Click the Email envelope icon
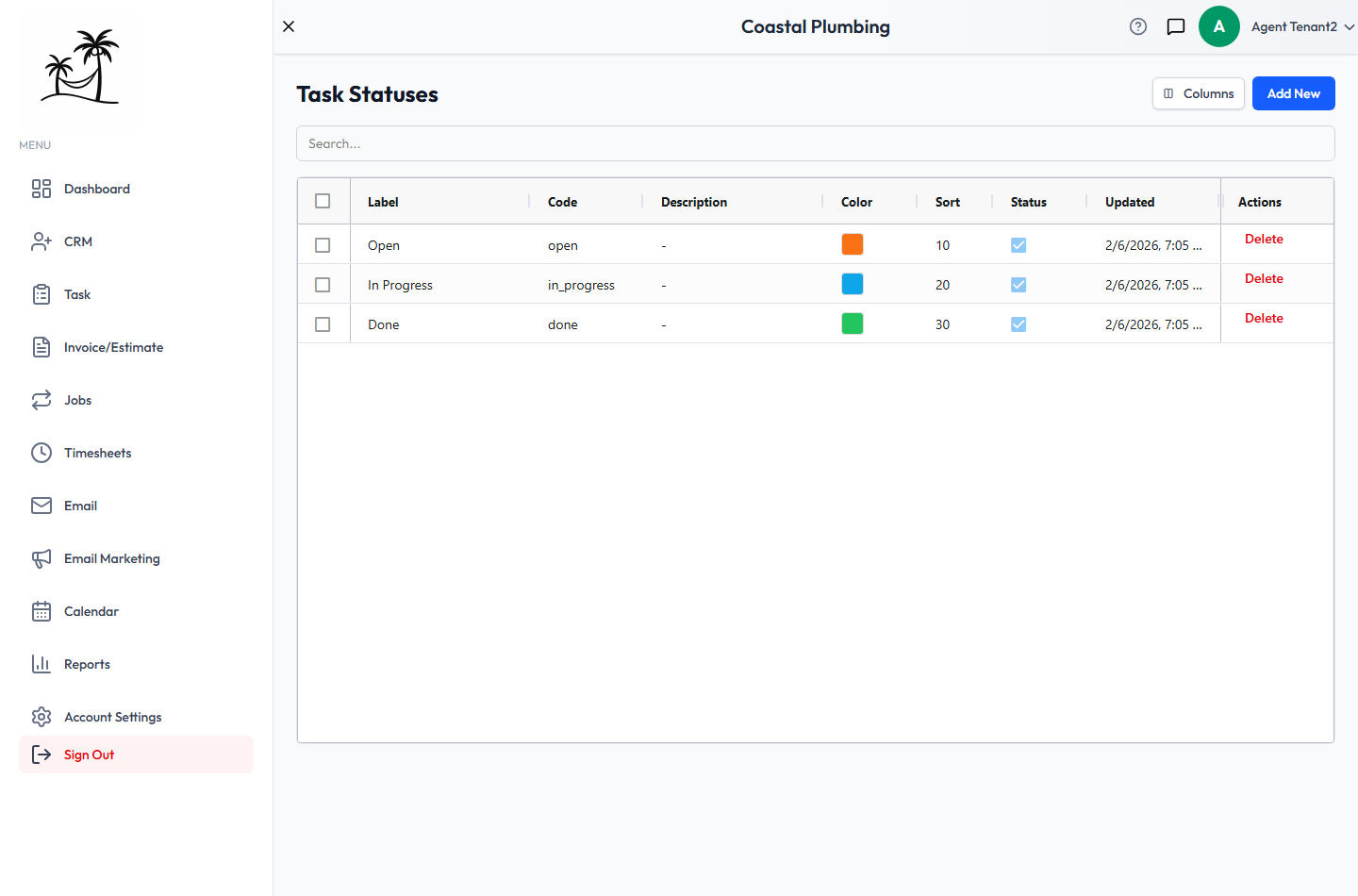Image resolution: width=1358 pixels, height=896 pixels. tap(41, 506)
